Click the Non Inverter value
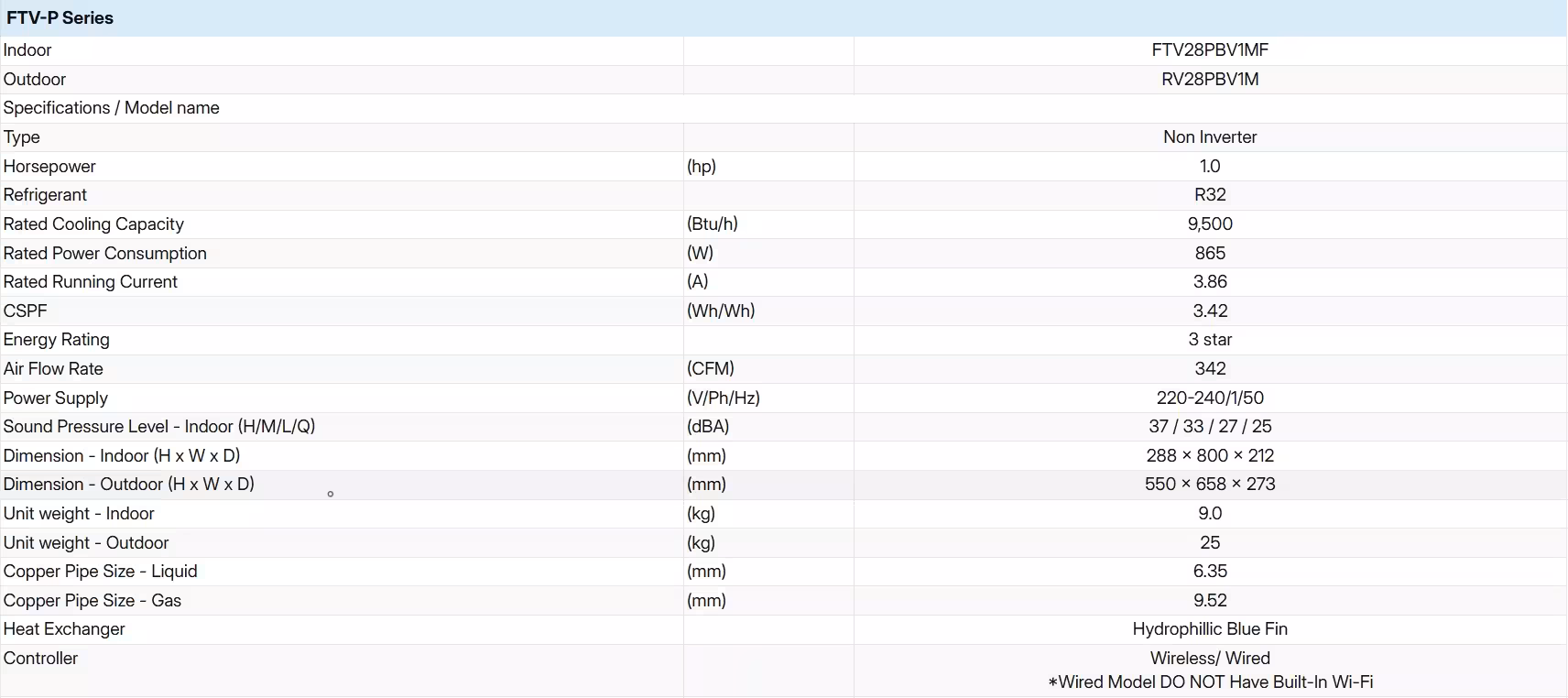Screen dimensions: 1568x698 pos(1210,137)
